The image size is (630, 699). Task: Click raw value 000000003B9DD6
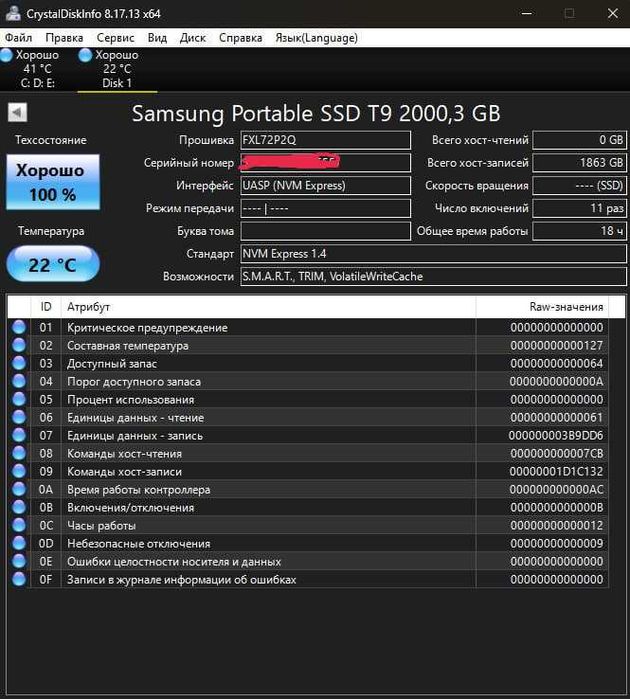coord(556,436)
